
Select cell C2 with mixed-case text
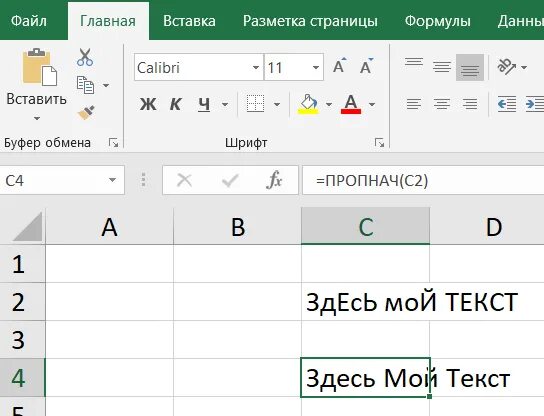(x=366, y=302)
